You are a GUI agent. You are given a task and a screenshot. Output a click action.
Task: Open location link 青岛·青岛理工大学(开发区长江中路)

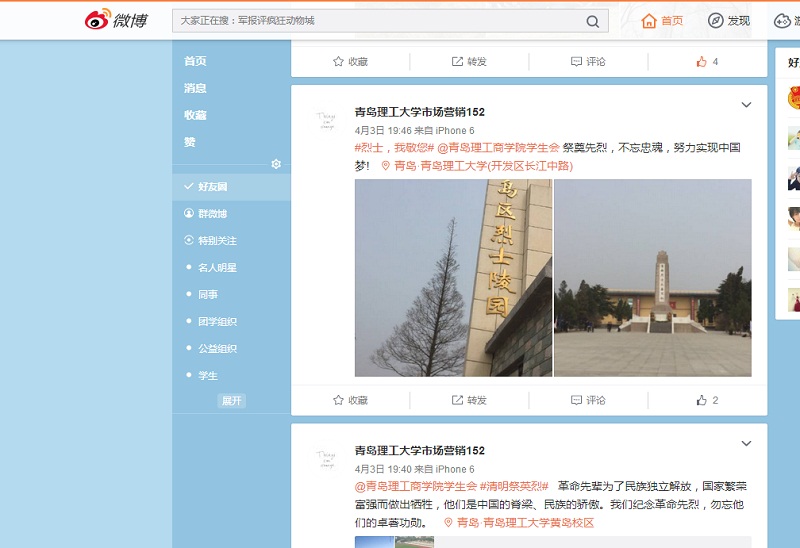click(x=476, y=166)
